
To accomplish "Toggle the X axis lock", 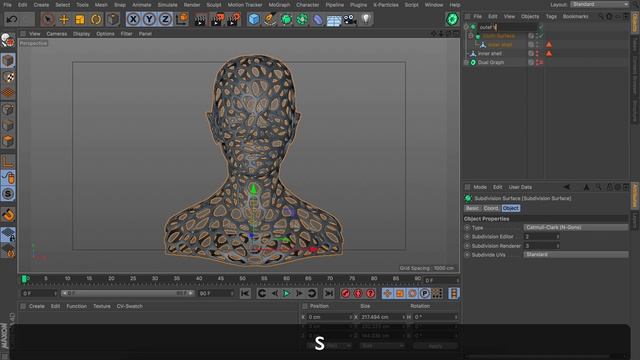I will click(x=133, y=19).
